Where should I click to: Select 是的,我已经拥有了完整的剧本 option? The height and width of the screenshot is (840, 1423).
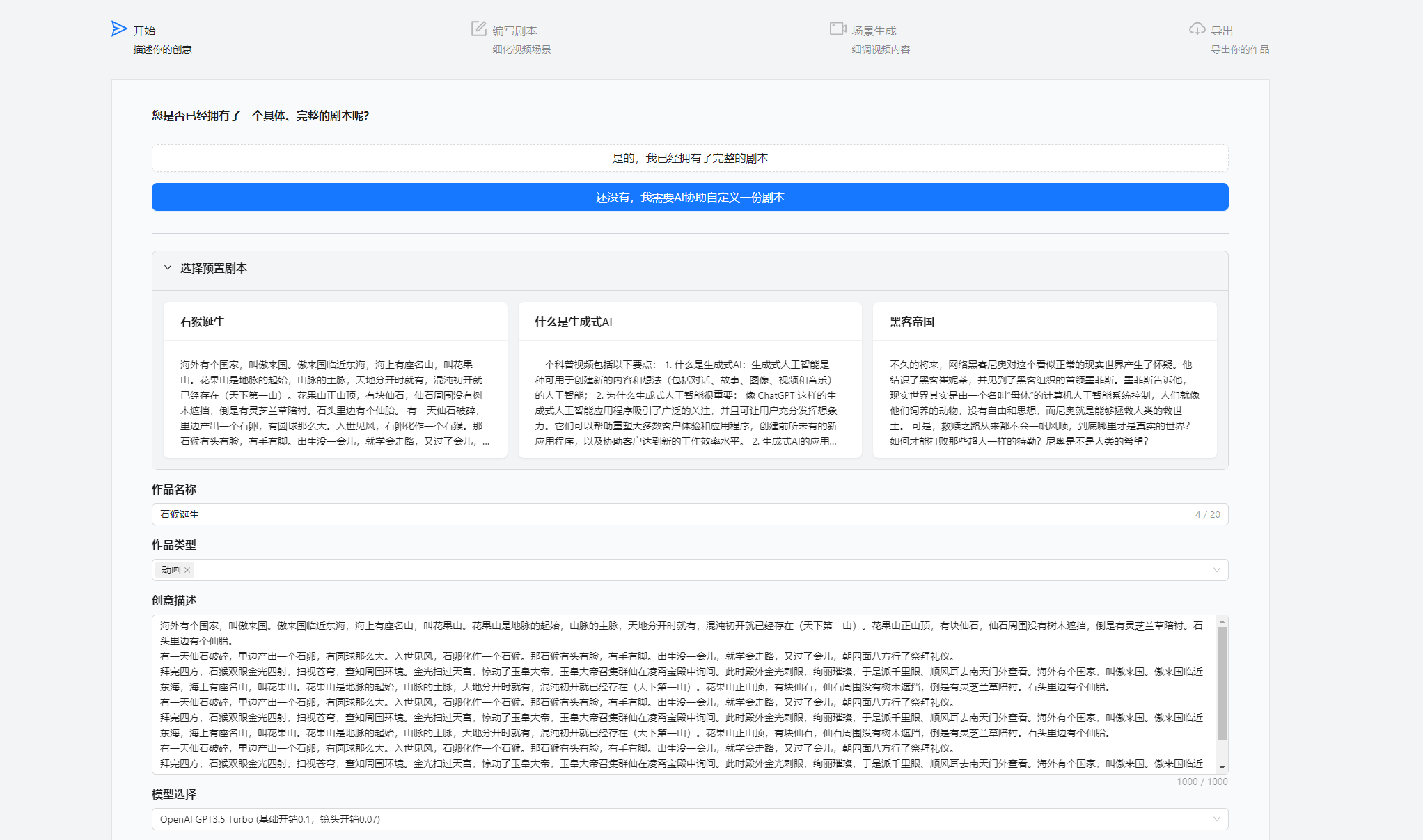tap(689, 158)
